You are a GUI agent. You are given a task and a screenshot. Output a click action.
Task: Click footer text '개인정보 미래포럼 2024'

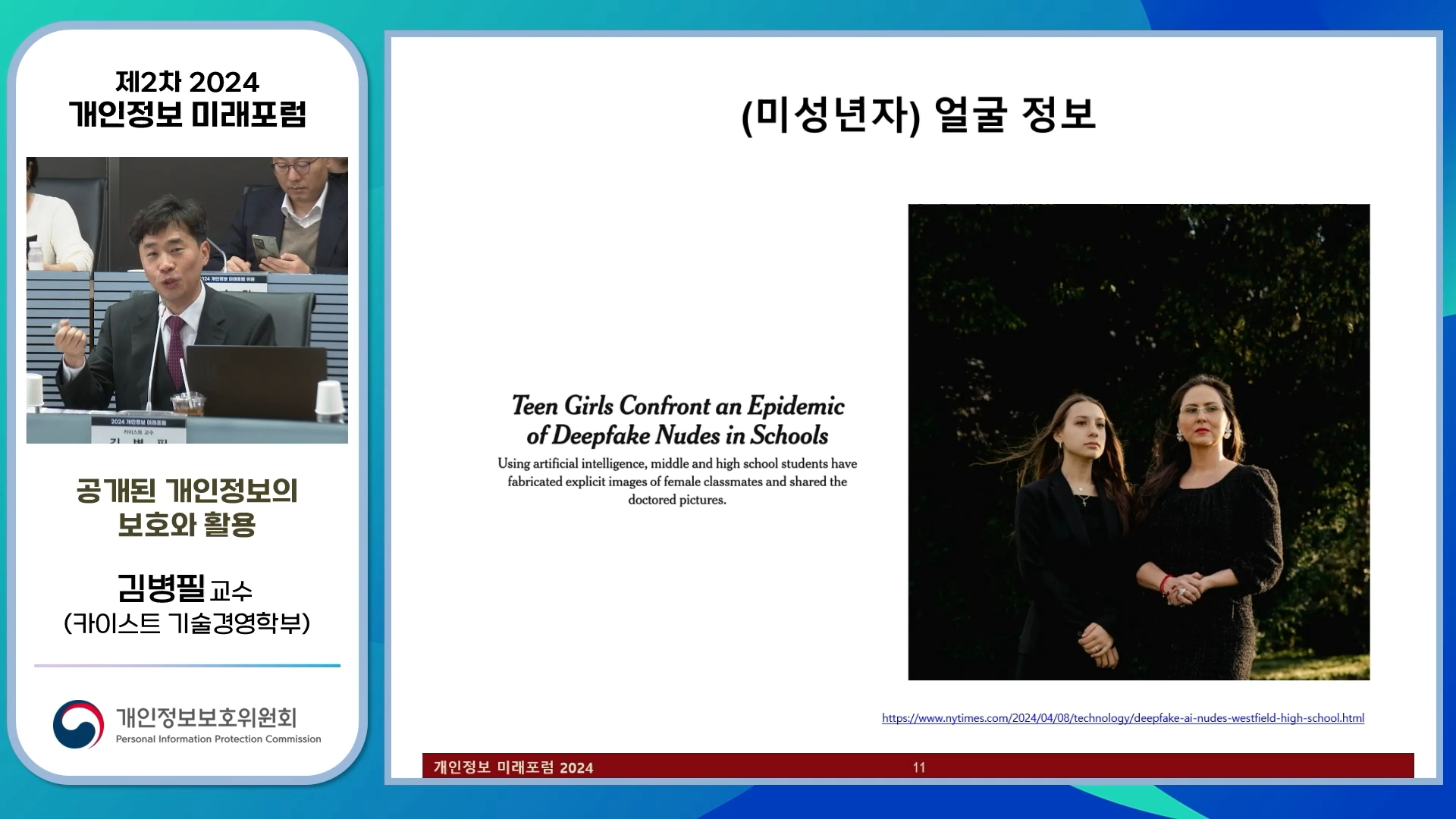(x=513, y=767)
